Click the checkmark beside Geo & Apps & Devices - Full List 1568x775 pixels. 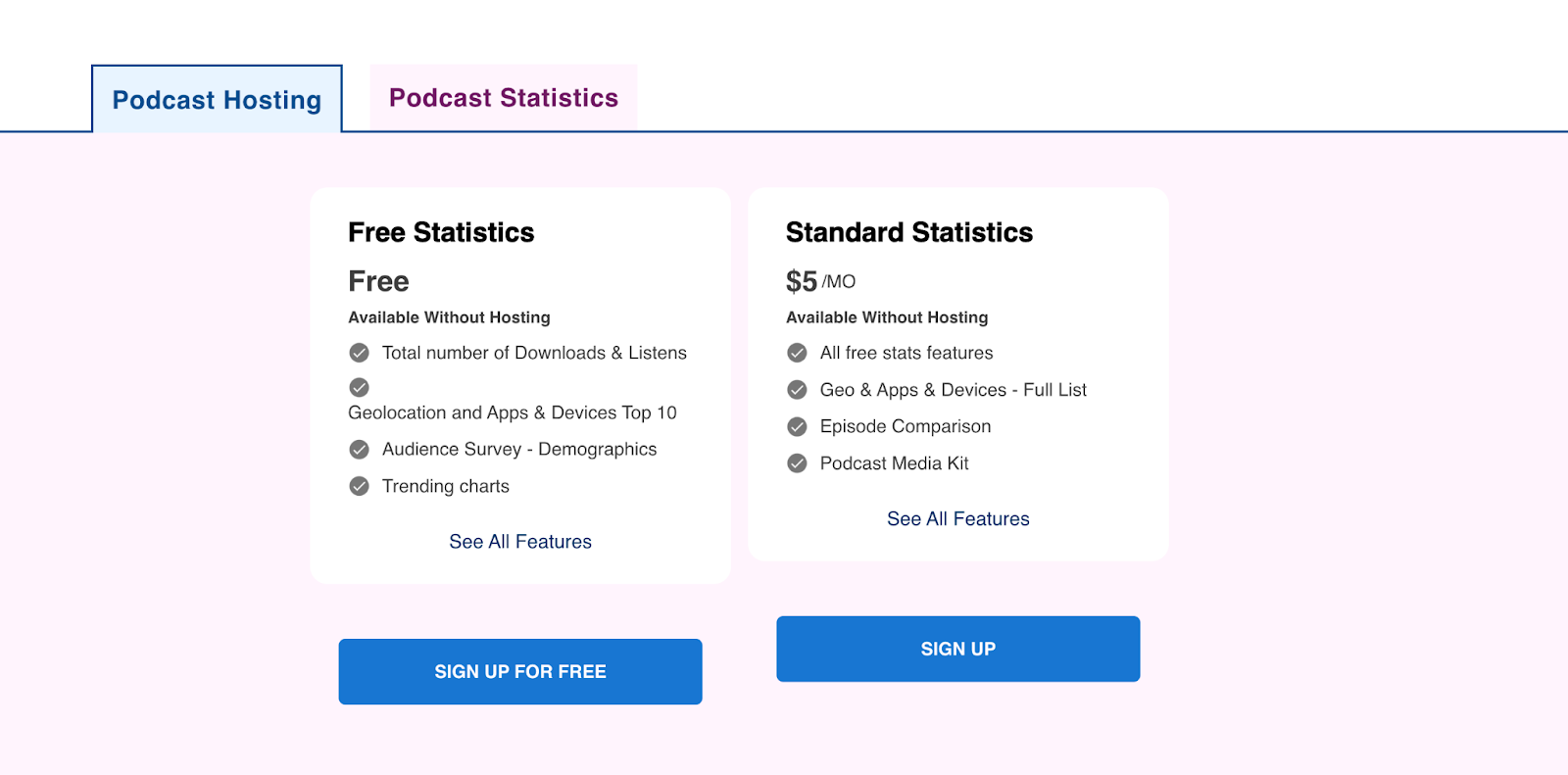pos(796,389)
